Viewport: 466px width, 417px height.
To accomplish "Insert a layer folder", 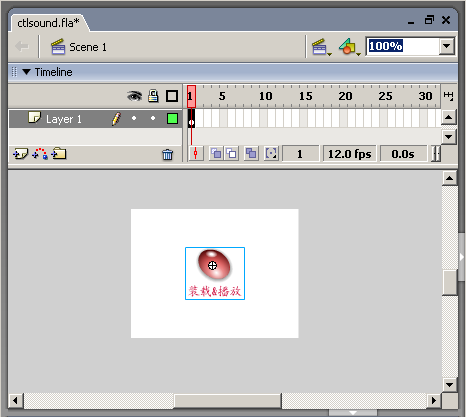I will [x=59, y=154].
